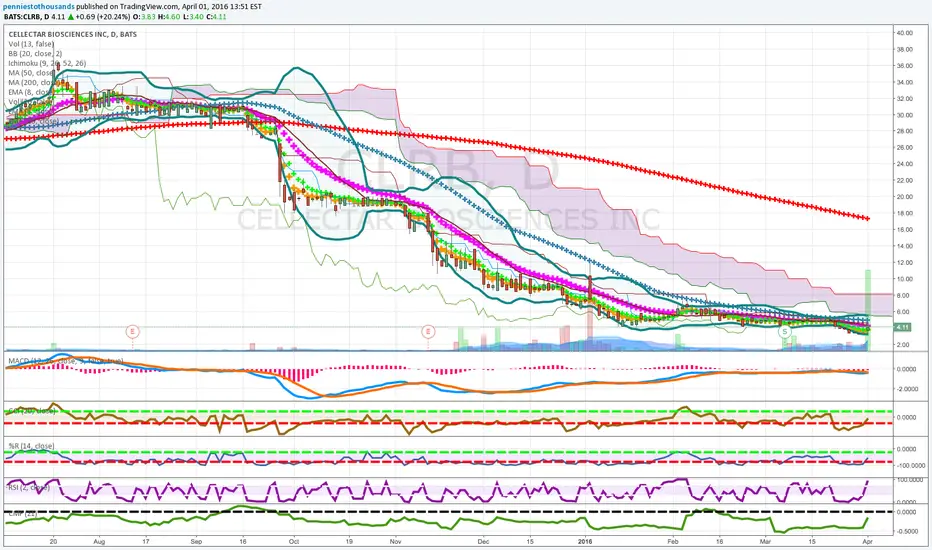The width and height of the screenshot is (932, 550).
Task: Open the penniestothousands author profile link
Action: 39,7
